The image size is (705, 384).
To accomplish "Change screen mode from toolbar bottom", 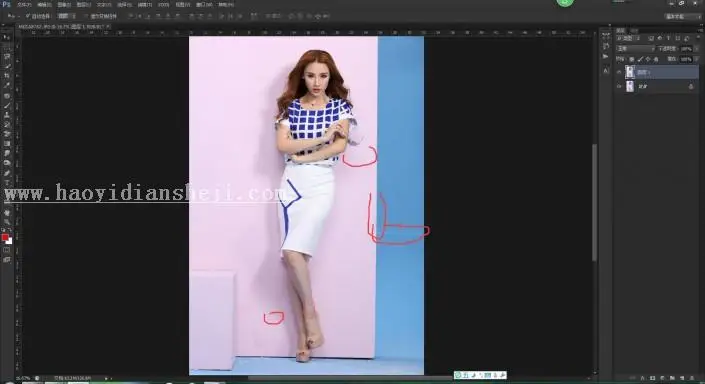I will 7,259.
